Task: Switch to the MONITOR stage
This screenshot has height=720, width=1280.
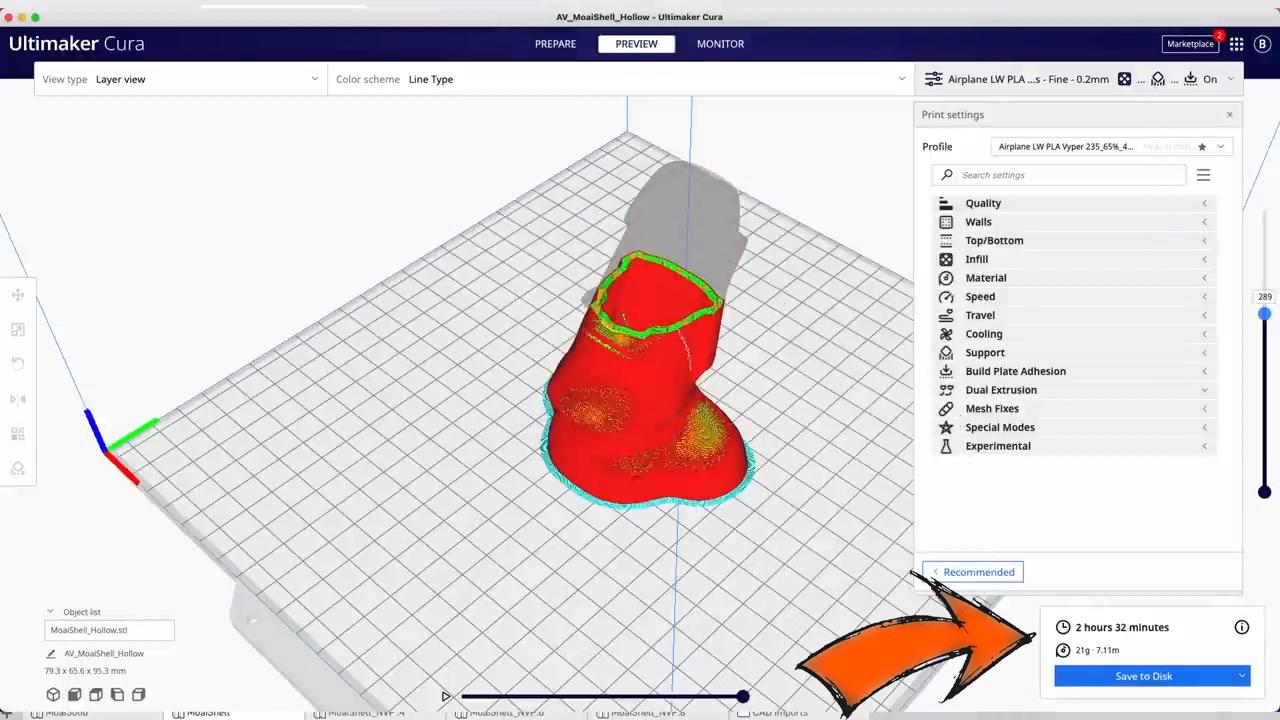Action: tap(720, 44)
